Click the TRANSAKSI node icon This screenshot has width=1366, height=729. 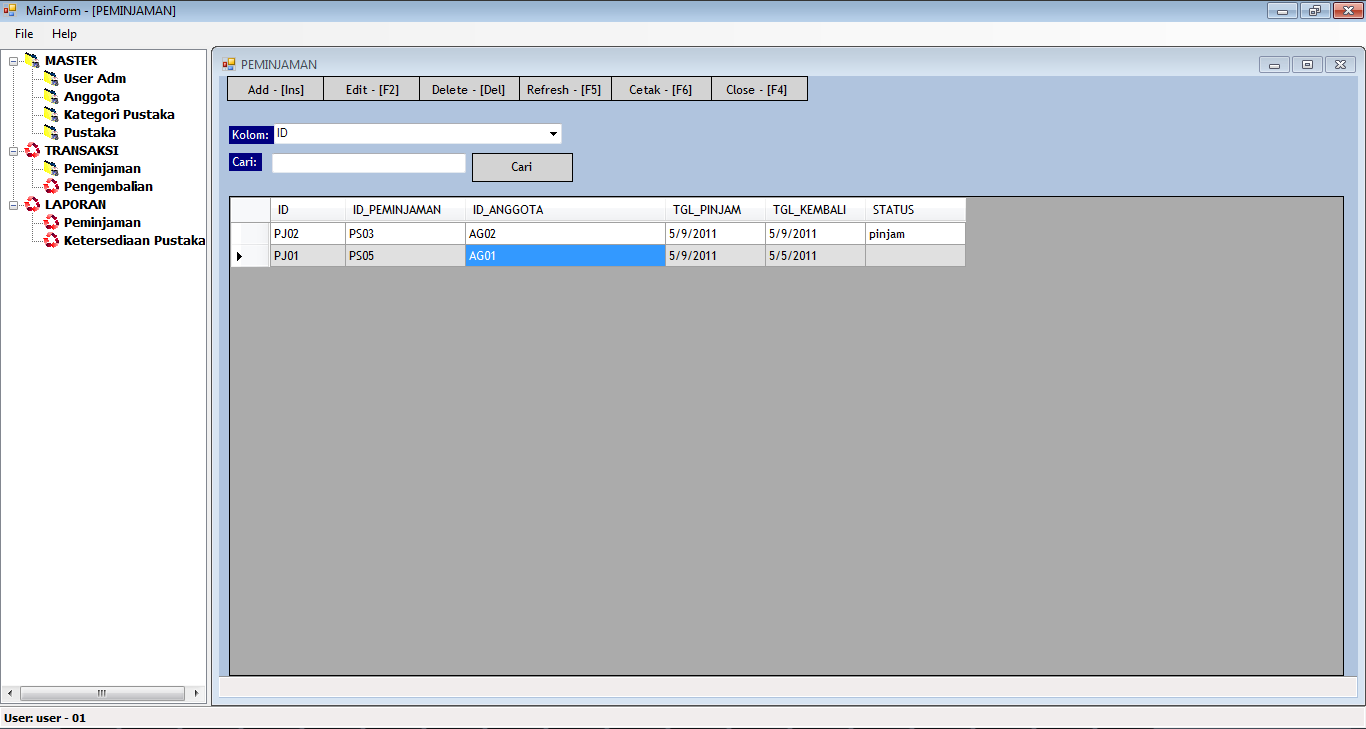(x=32, y=151)
